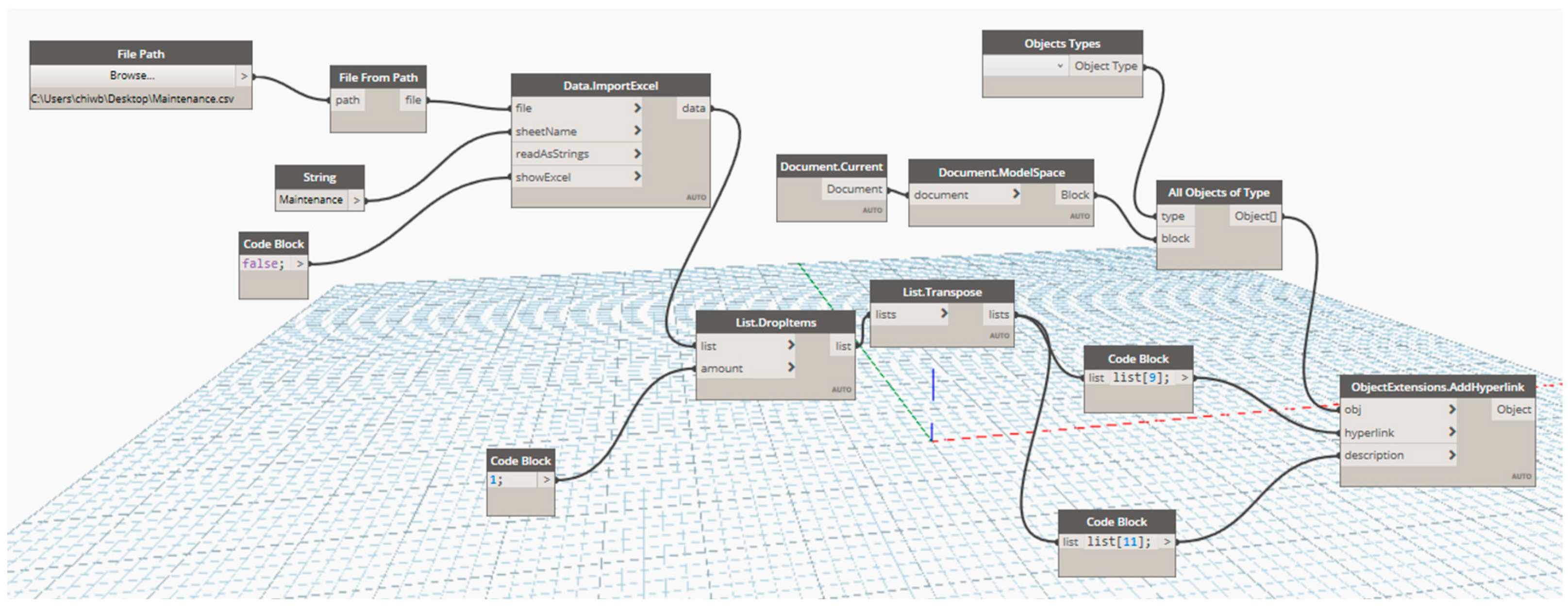Click AUTO lacing label on List.Transpose node
The width and height of the screenshot is (1568, 610).
(x=999, y=335)
